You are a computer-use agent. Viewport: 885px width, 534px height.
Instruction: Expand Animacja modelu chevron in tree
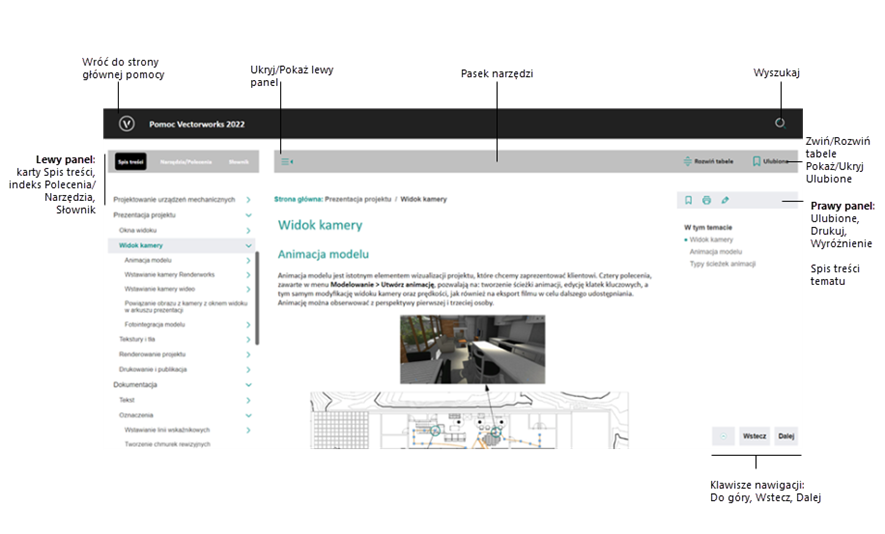[248, 260]
